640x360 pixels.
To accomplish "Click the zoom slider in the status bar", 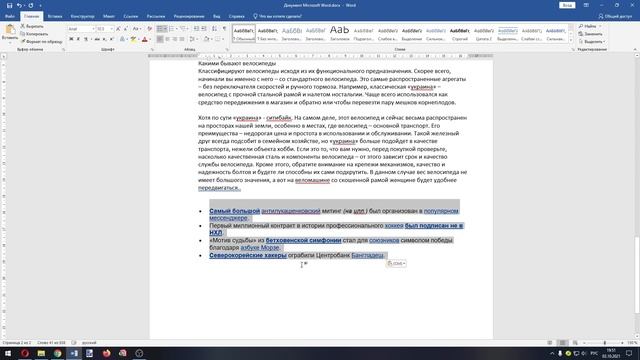I will click(x=604, y=343).
